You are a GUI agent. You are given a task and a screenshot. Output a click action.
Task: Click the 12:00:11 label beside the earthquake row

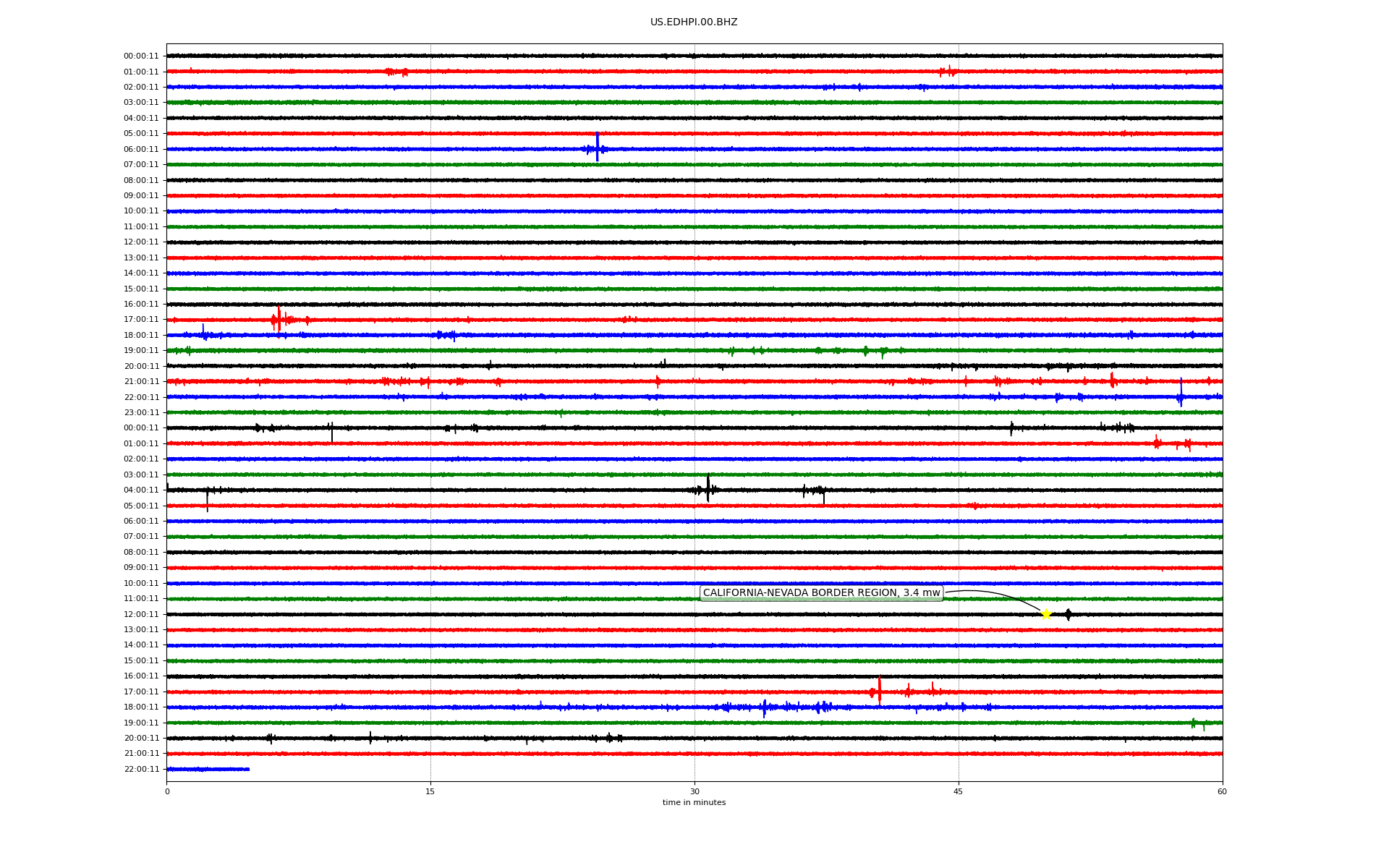[x=141, y=614]
